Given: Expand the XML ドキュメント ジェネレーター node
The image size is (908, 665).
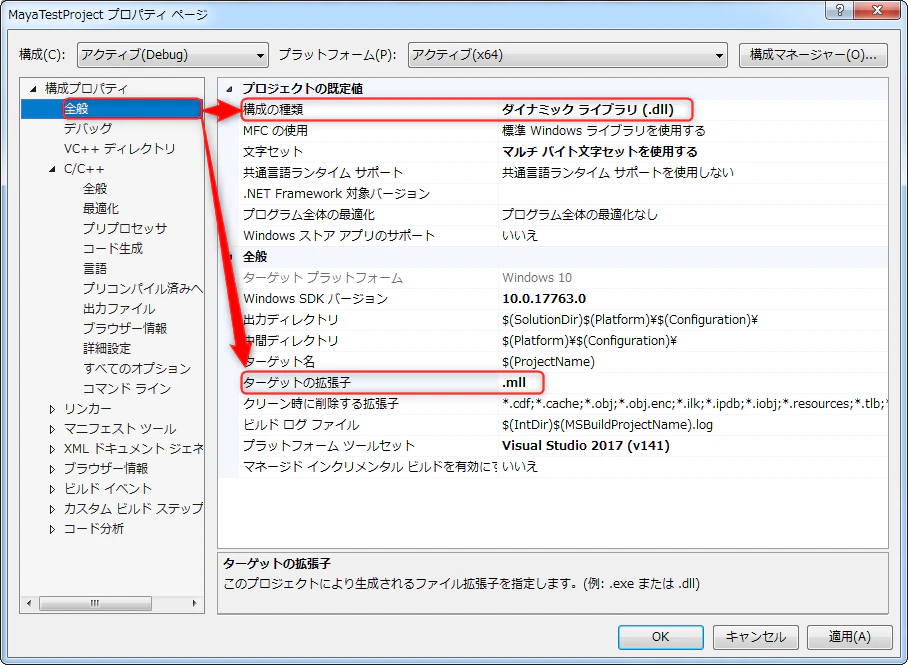Looking at the screenshot, I should point(52,450).
